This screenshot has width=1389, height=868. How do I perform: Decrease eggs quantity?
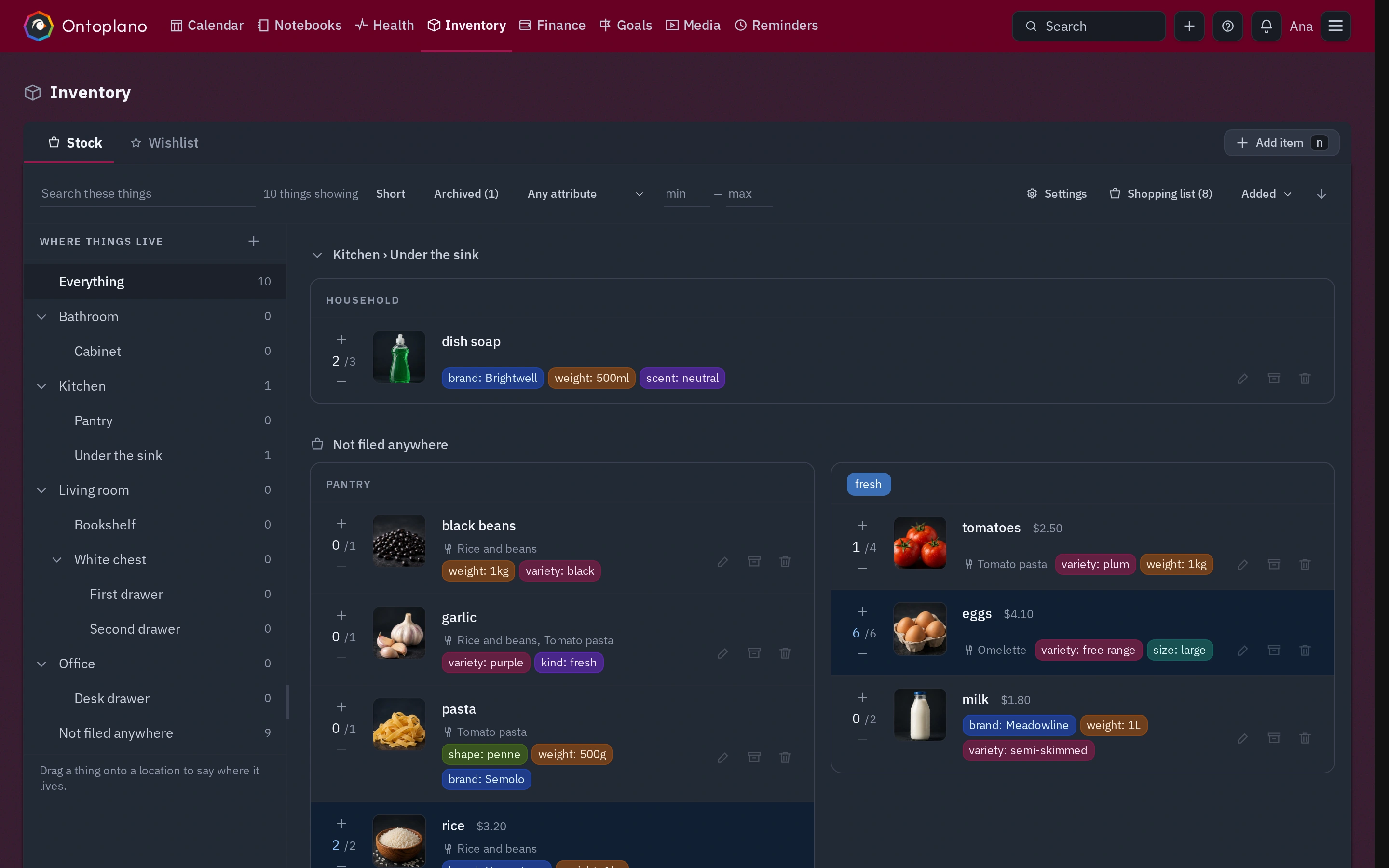862,654
